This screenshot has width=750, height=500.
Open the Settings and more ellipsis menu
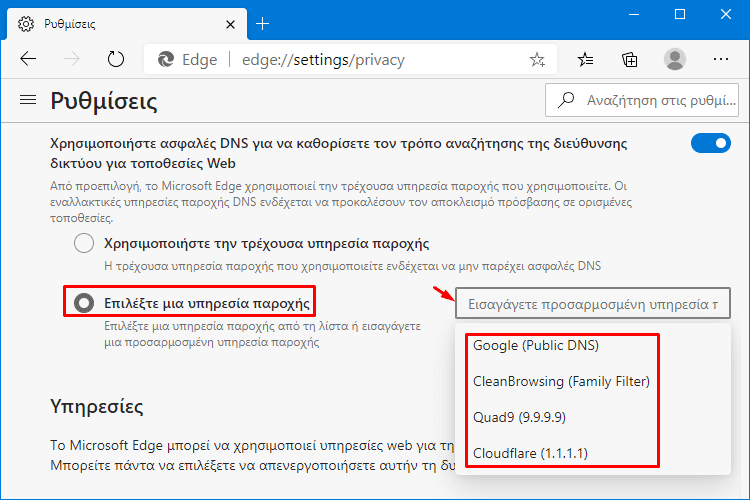click(x=720, y=59)
